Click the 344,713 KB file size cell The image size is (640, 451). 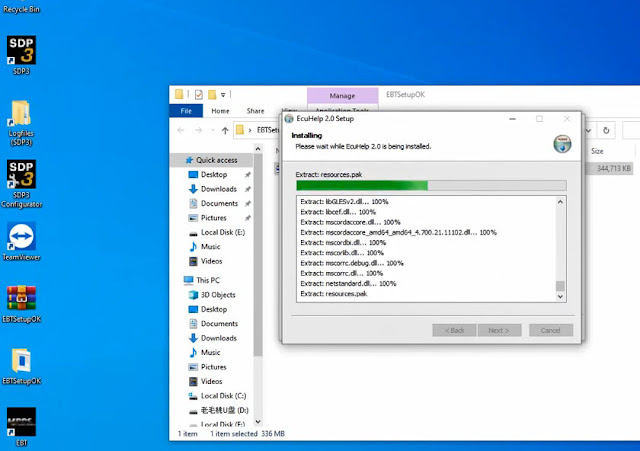click(x=614, y=168)
